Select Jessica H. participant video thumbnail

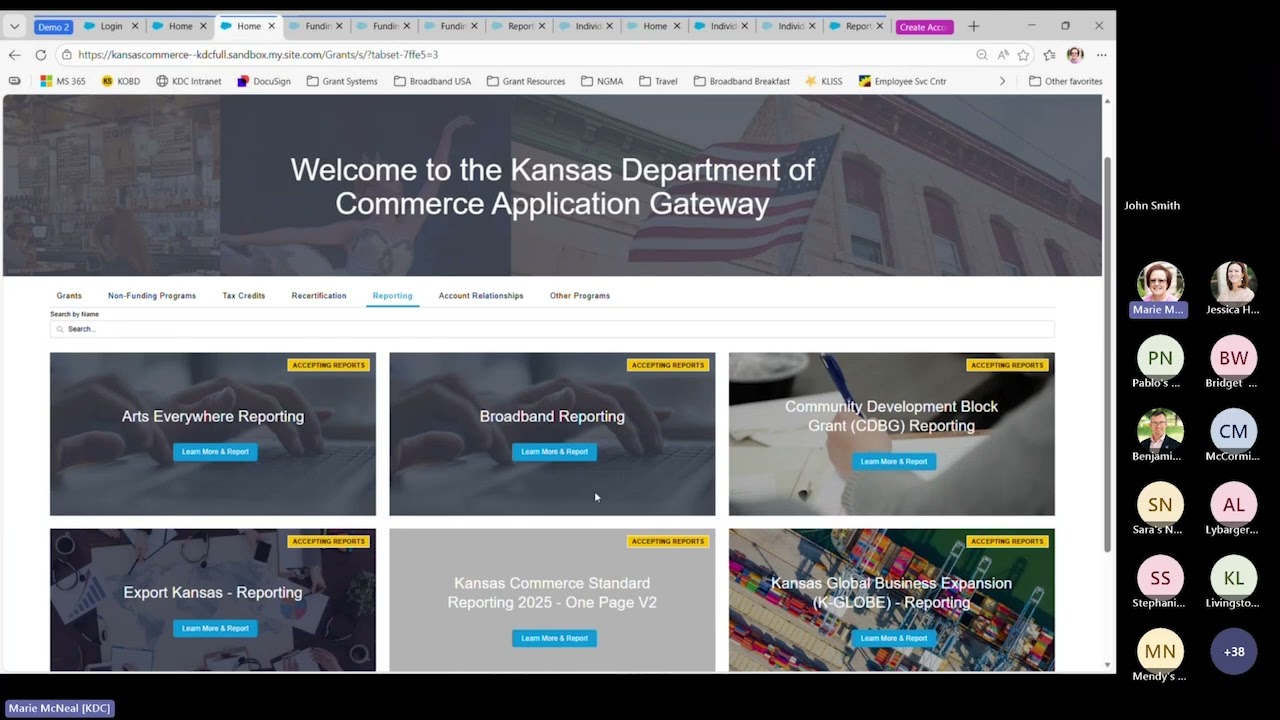[x=1233, y=285]
